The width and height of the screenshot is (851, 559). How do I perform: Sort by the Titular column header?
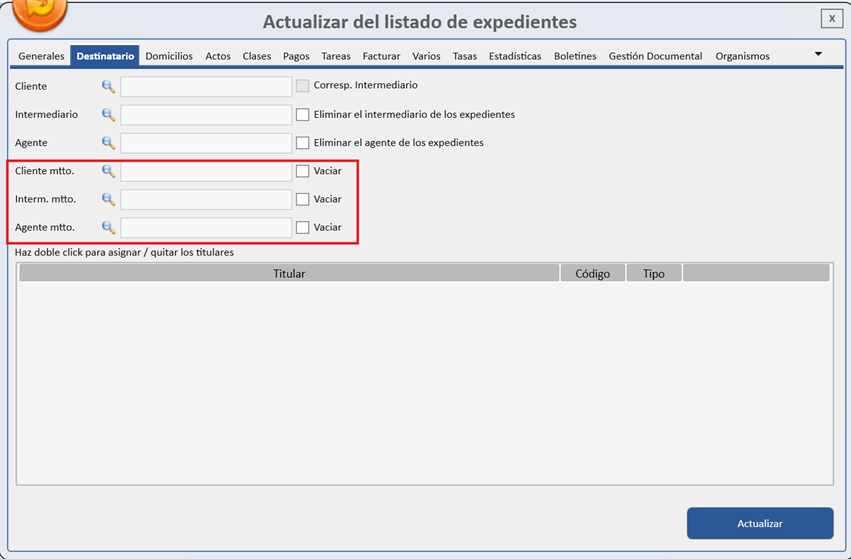pos(289,273)
